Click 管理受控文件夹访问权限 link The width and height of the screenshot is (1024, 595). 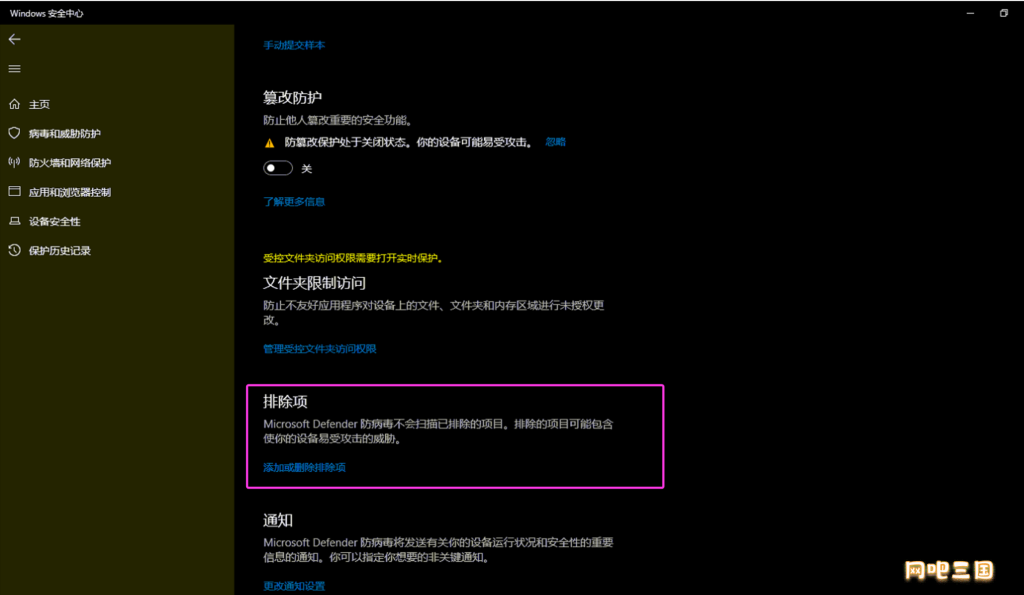[x=320, y=349]
